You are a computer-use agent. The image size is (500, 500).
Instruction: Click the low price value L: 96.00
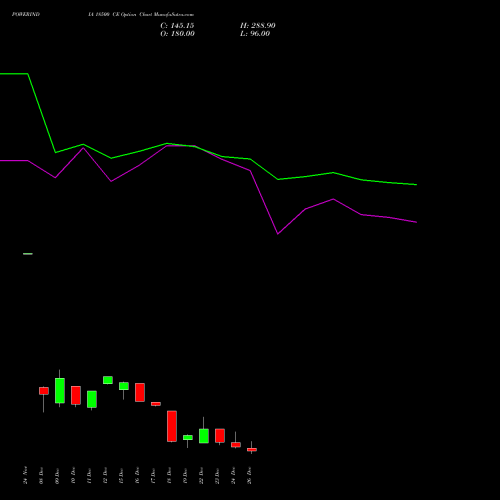255,34
